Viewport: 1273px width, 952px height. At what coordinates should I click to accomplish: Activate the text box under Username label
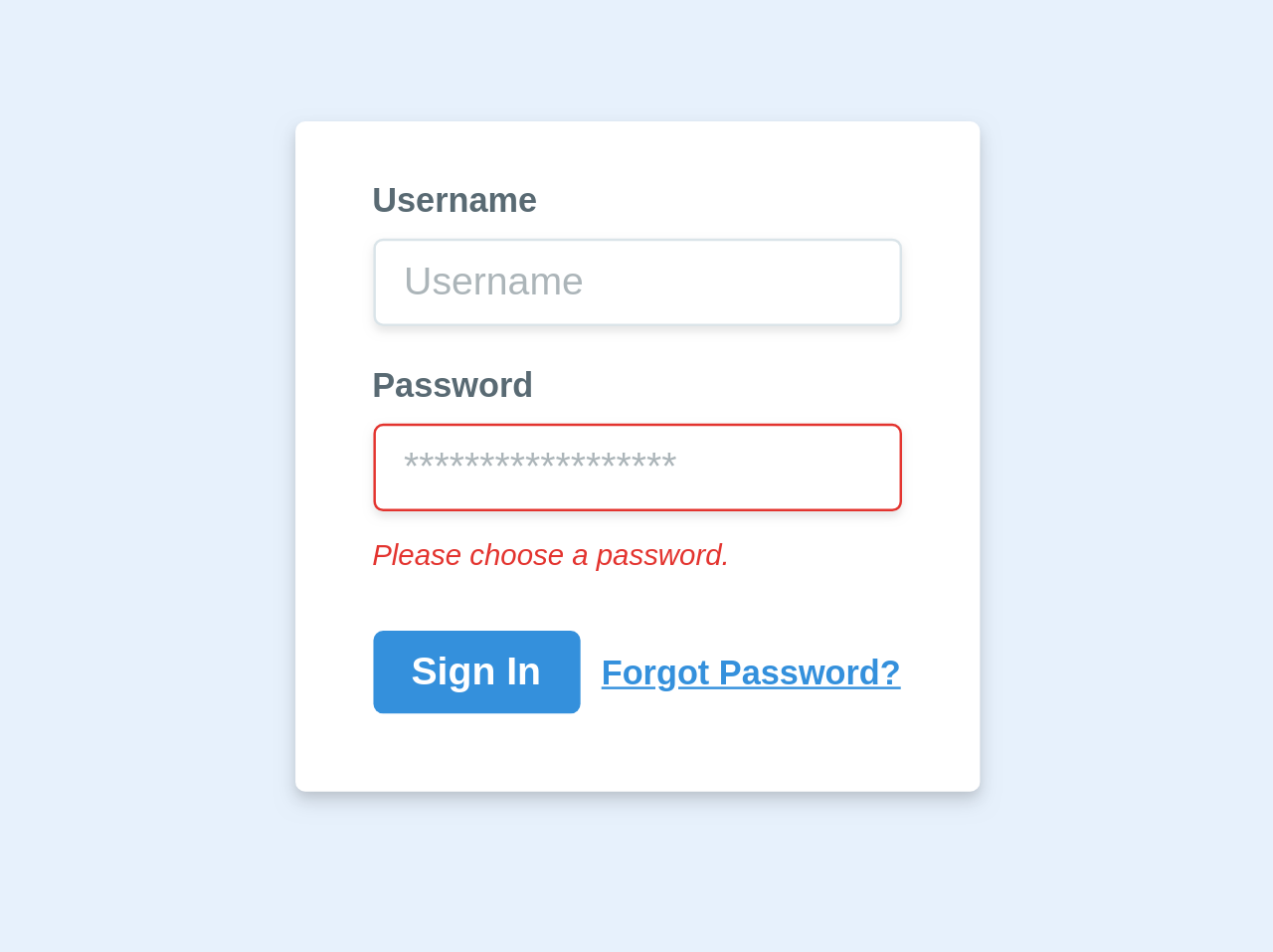tap(637, 282)
